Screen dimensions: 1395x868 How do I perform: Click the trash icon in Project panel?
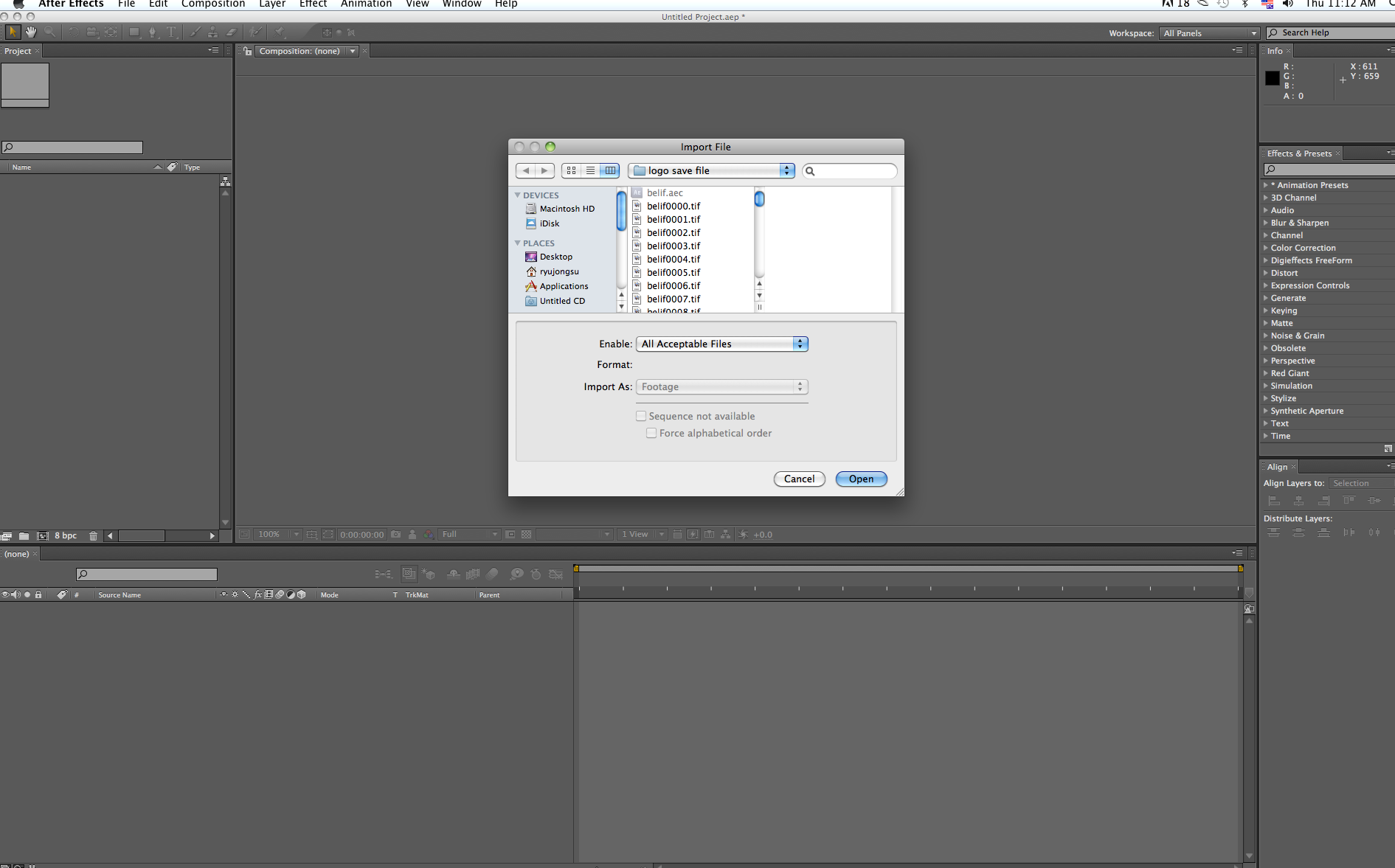[93, 535]
